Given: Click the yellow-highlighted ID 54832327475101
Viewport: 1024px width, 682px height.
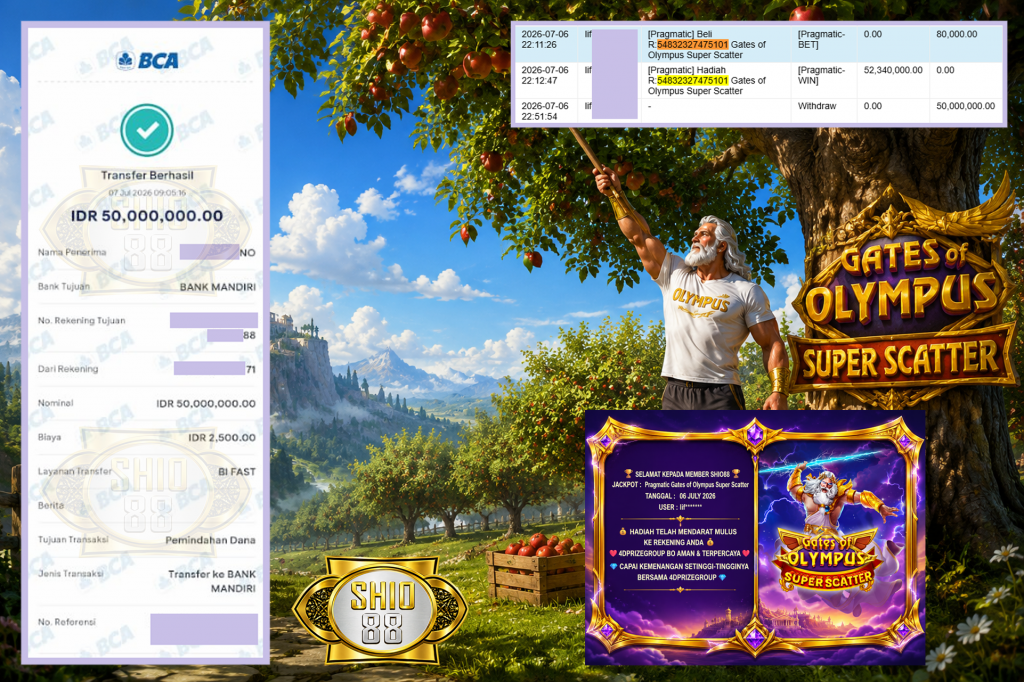Looking at the screenshot, I should tap(692, 80).
